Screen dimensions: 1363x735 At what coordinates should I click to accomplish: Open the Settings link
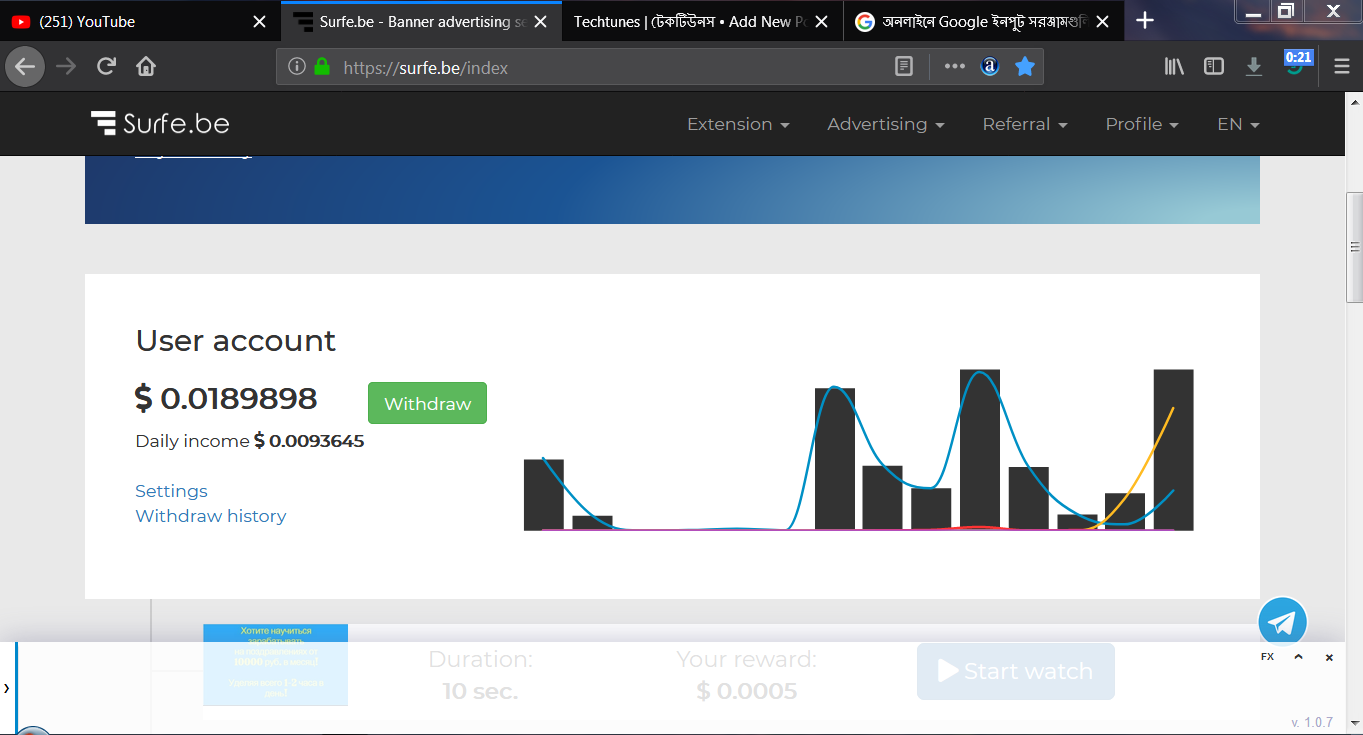pyautogui.click(x=171, y=491)
